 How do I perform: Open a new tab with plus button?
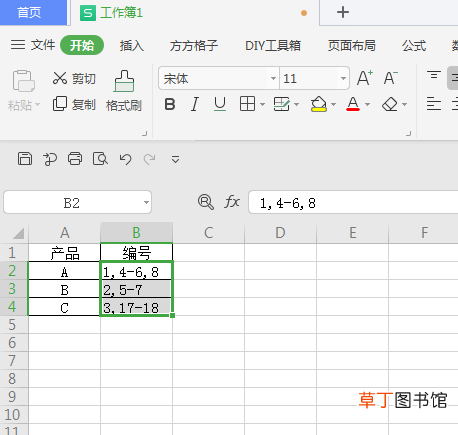[x=343, y=13]
